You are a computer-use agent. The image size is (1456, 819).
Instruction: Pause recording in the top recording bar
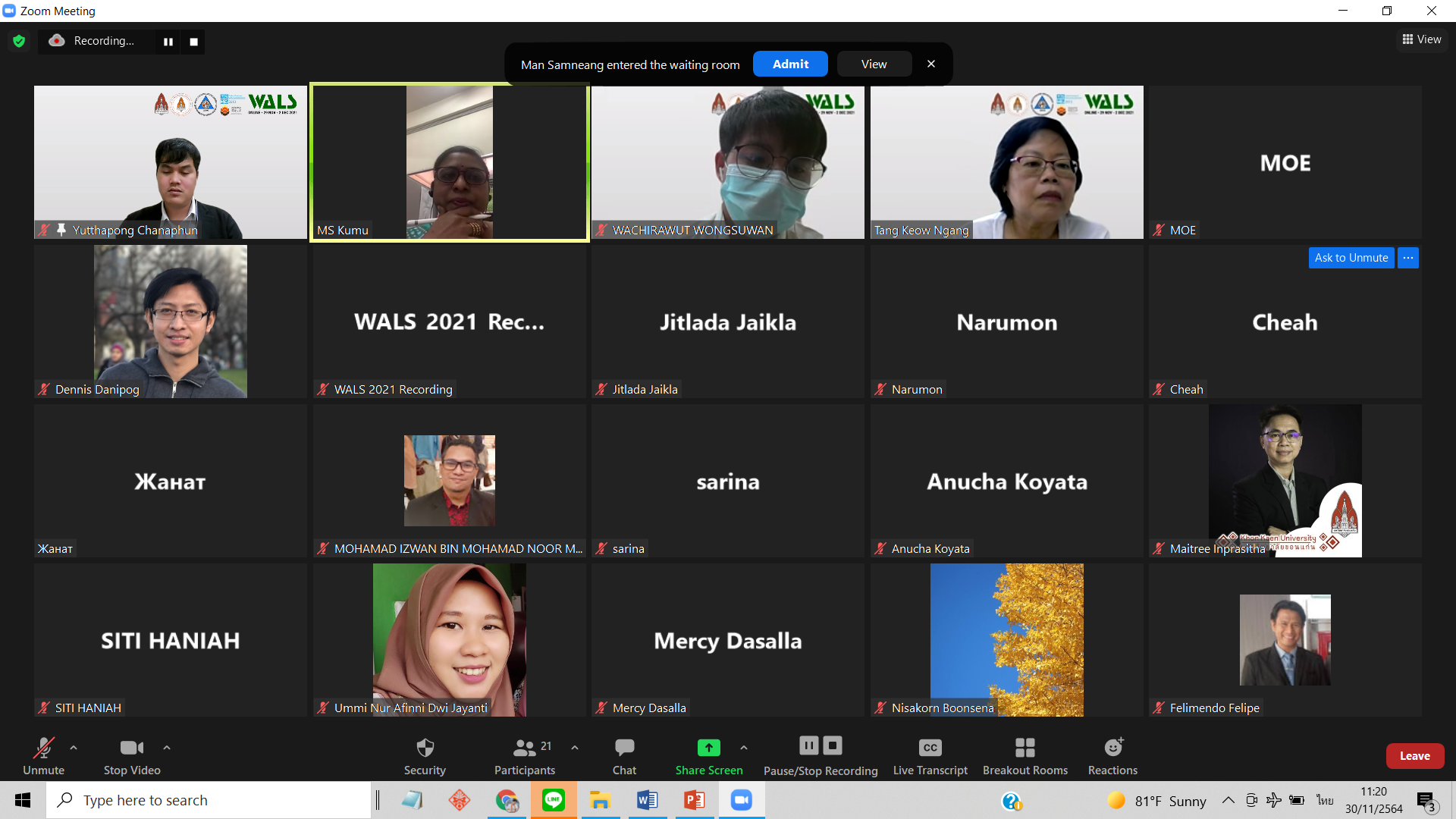click(168, 42)
